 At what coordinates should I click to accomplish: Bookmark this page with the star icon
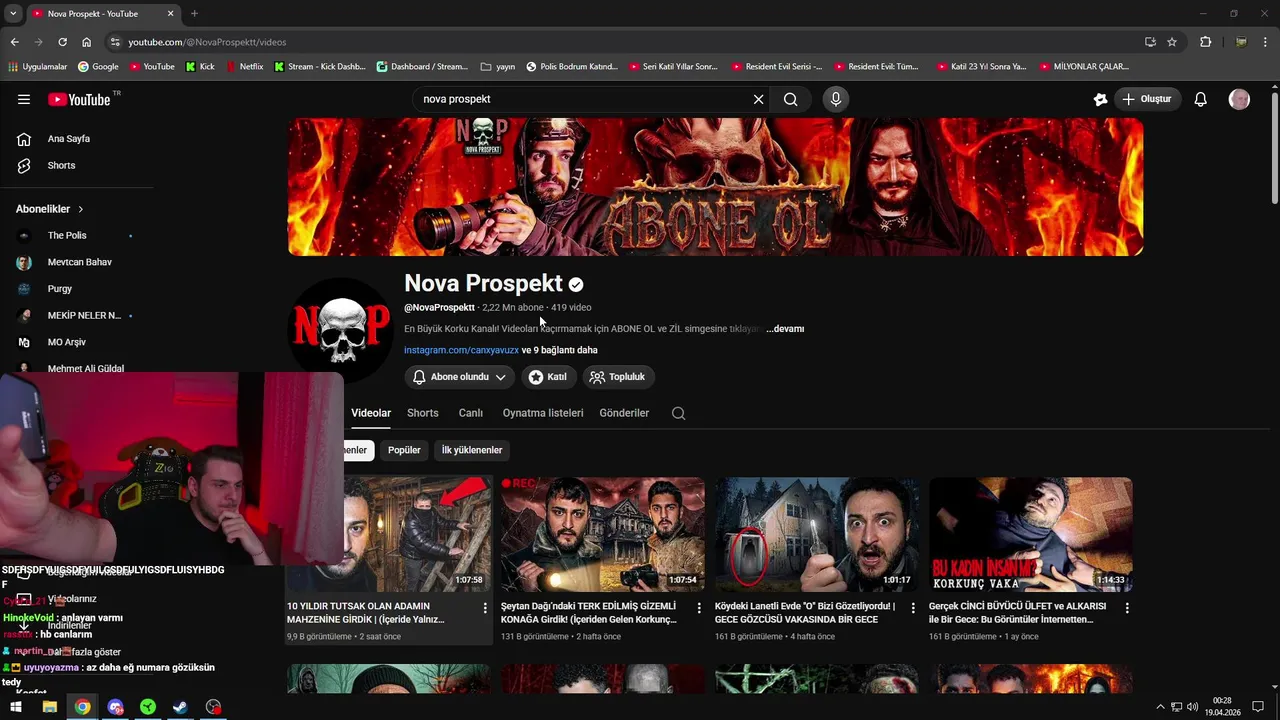click(x=1172, y=42)
